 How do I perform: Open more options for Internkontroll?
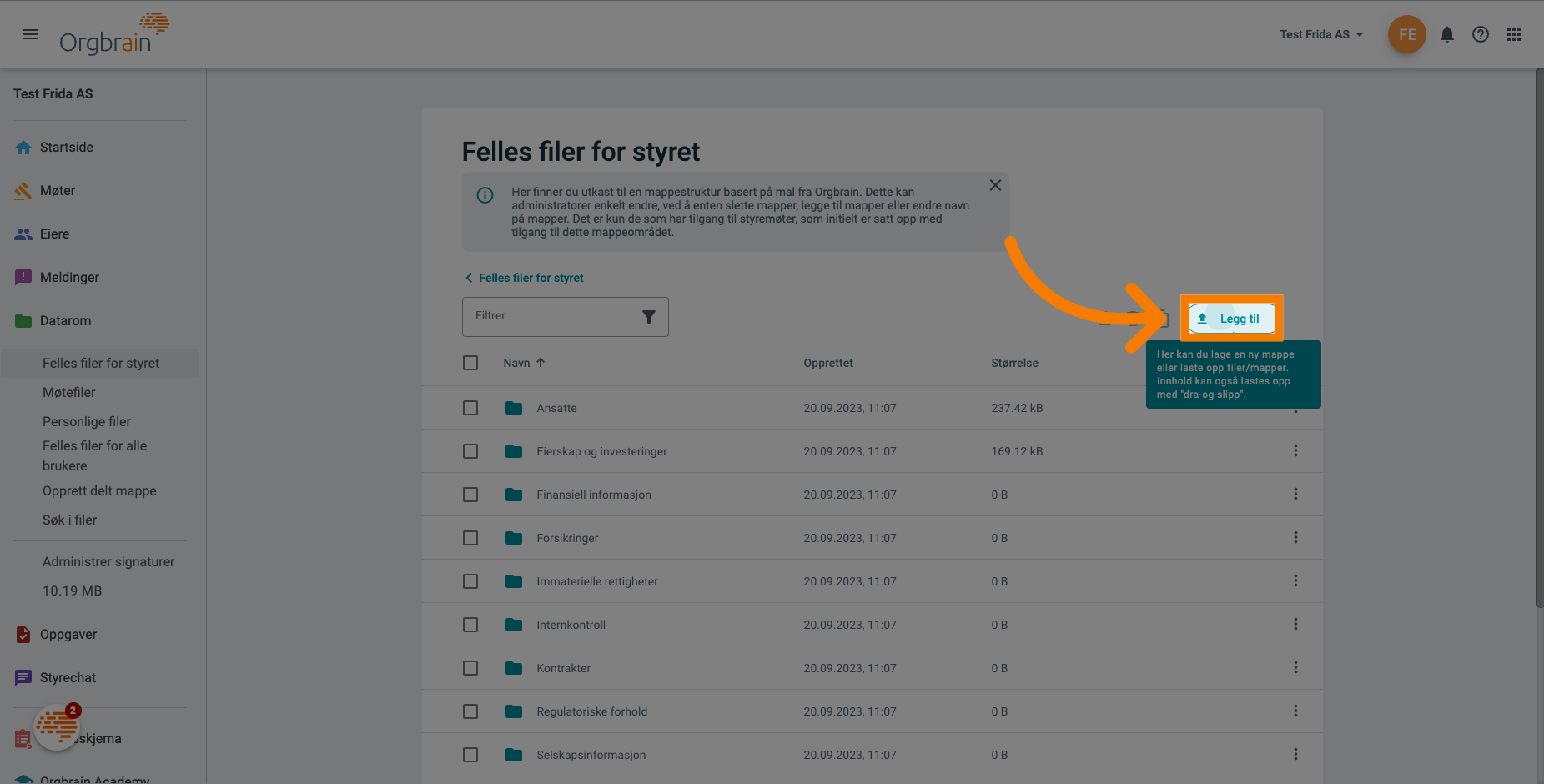1295,624
